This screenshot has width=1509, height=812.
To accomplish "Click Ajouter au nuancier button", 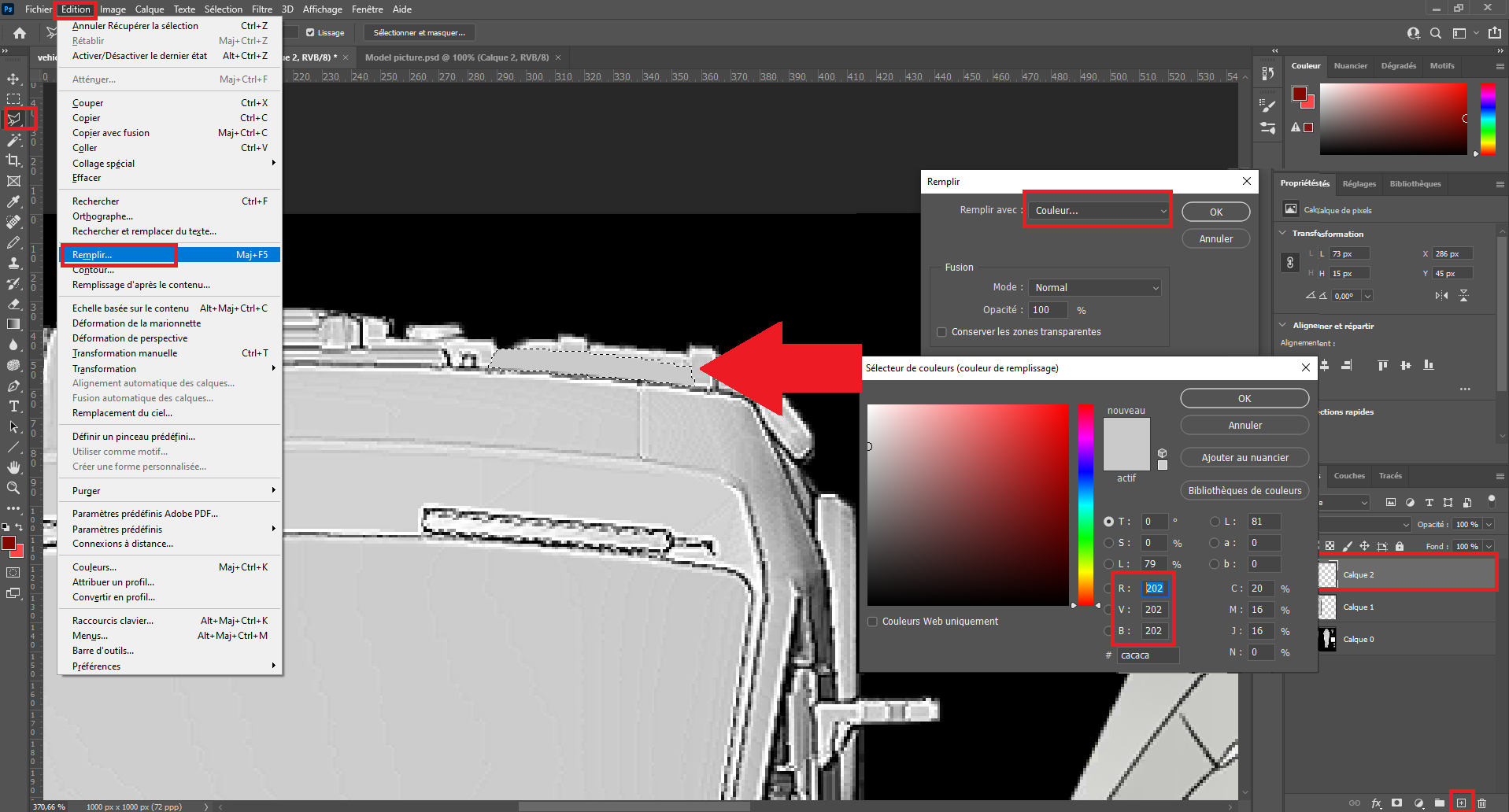I will click(1245, 458).
